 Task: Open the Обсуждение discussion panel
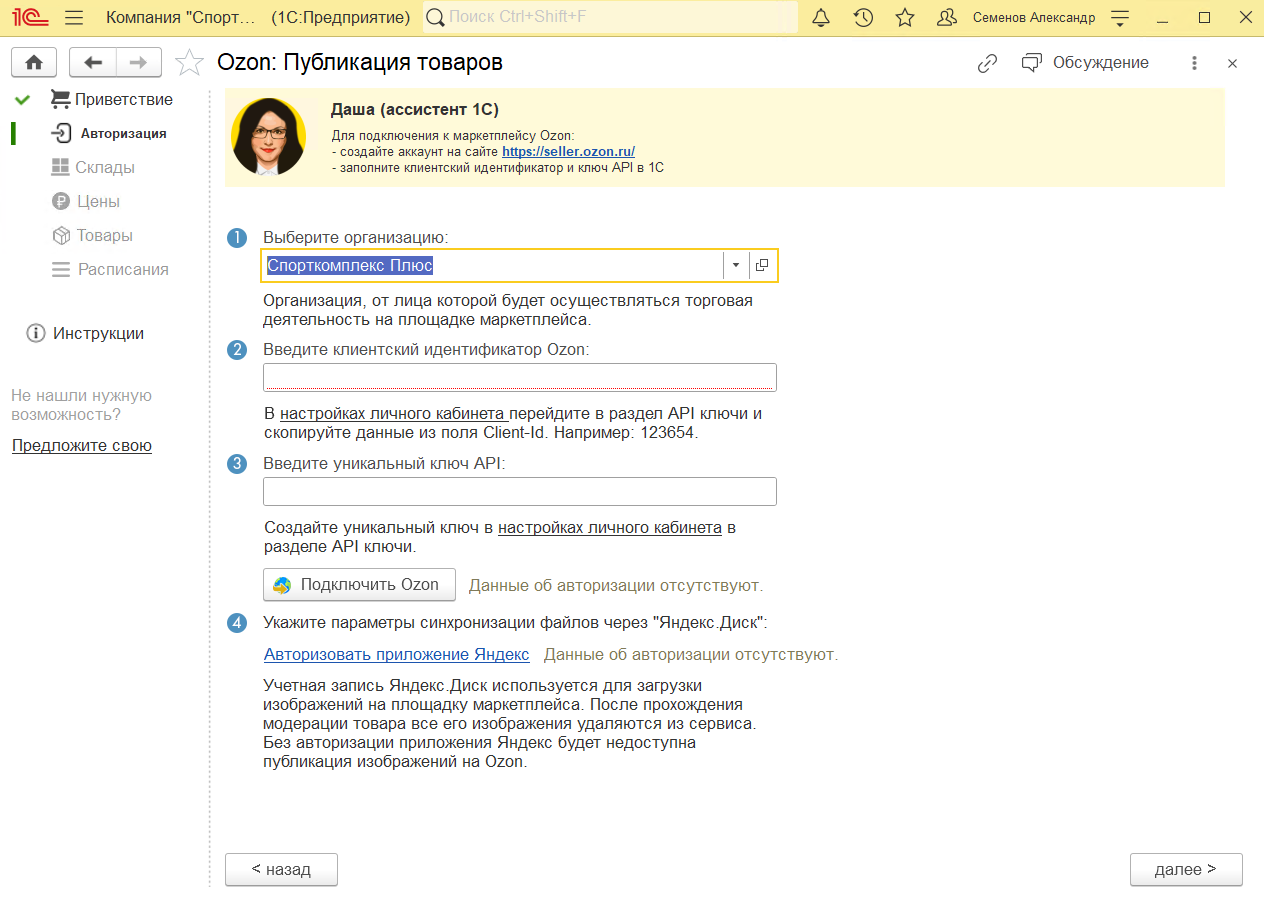tap(1085, 63)
